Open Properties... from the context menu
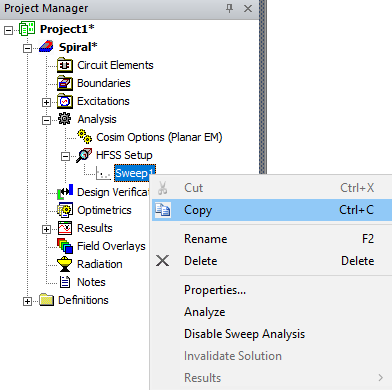Viewport: 392px width, 390px height. (x=272, y=290)
